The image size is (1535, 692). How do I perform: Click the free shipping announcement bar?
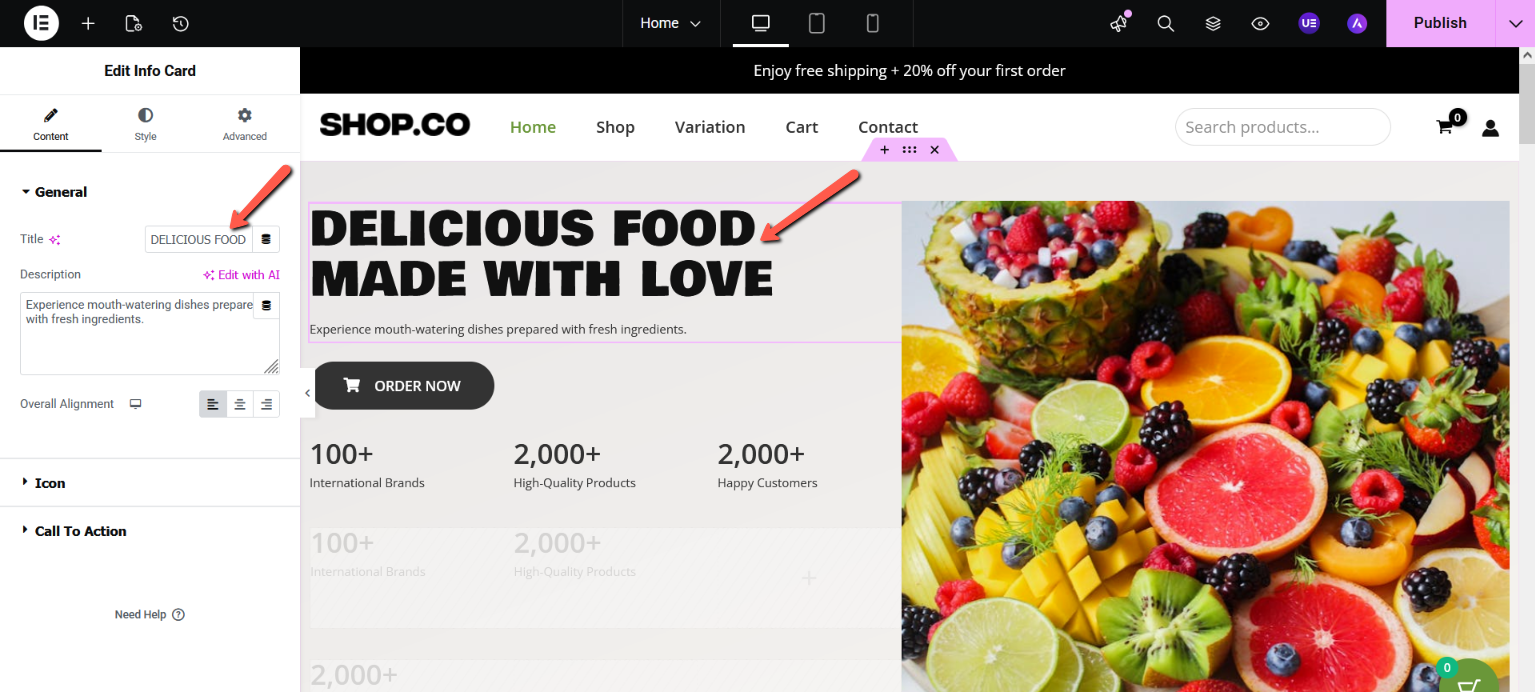point(909,70)
